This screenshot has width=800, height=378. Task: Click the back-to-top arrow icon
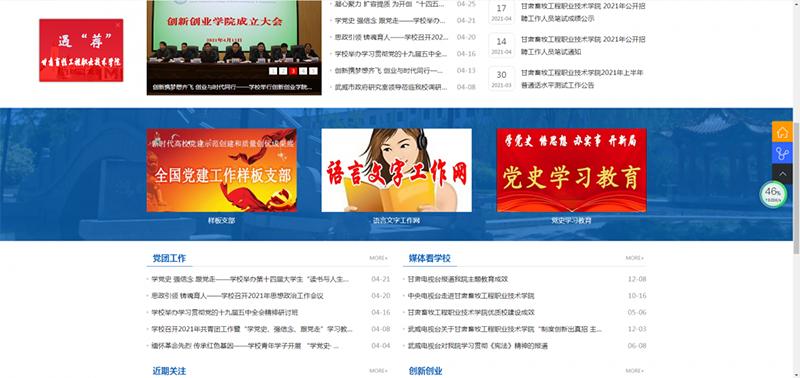[x=782, y=174]
